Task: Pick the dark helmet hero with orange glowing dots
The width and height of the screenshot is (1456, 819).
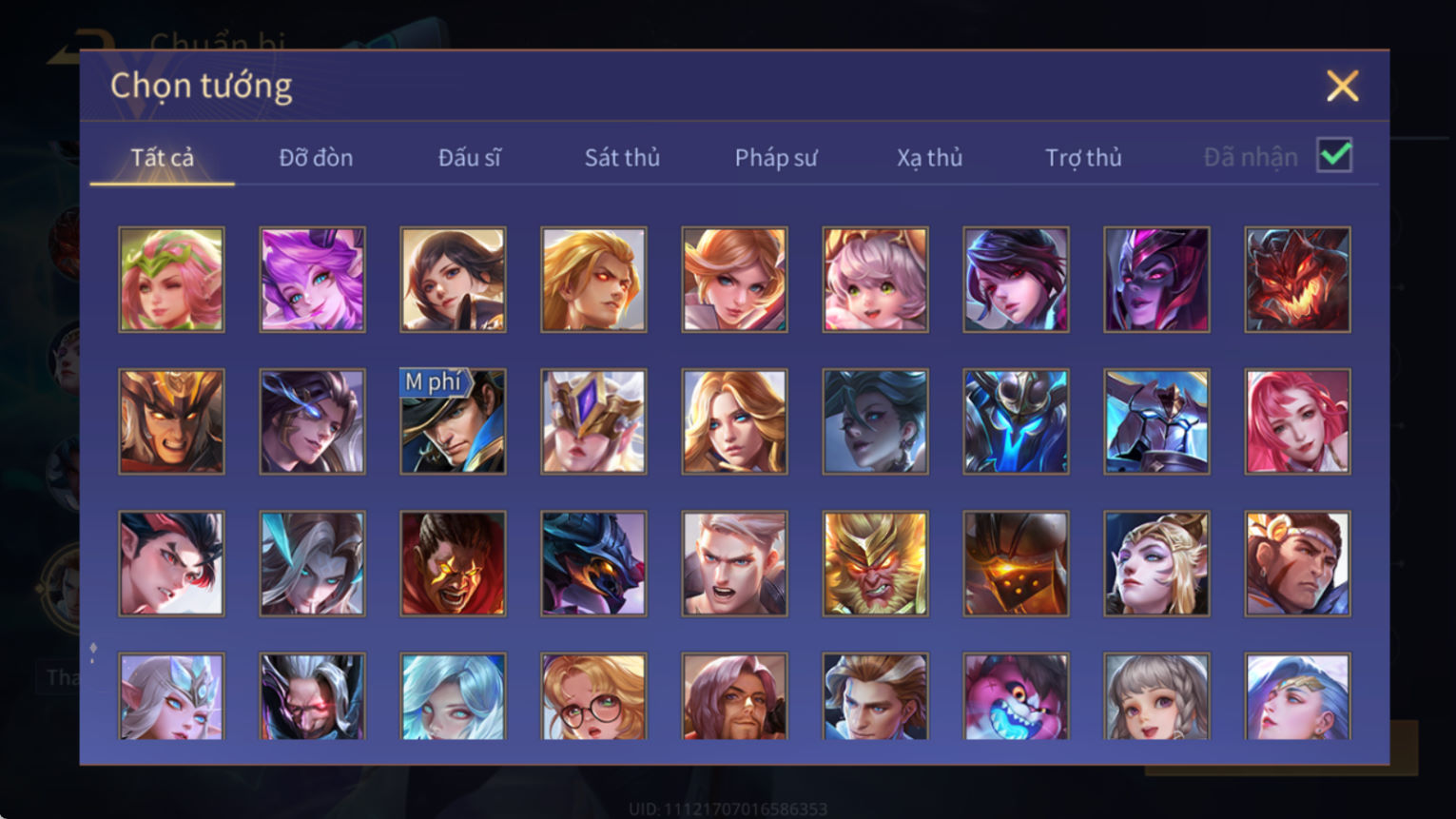Action: coord(1016,563)
